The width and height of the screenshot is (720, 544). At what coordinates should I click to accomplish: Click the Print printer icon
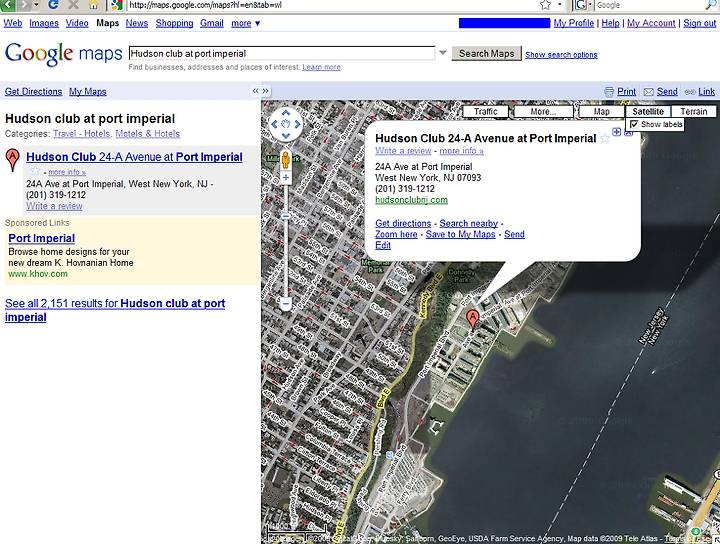point(609,92)
